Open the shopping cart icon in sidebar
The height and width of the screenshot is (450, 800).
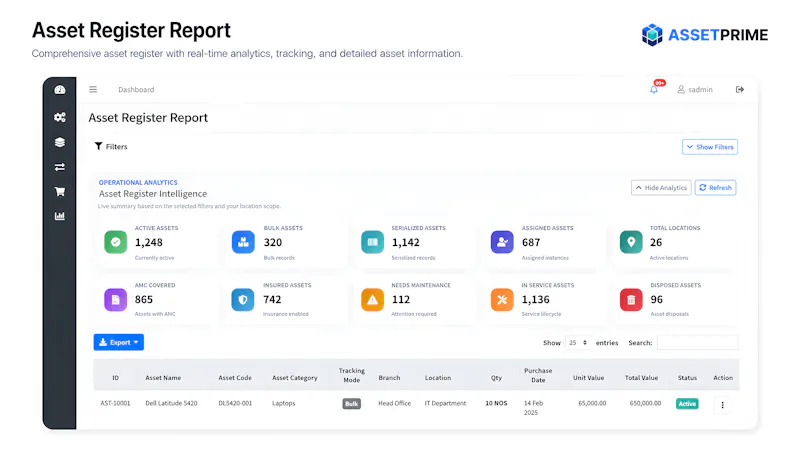tap(60, 192)
